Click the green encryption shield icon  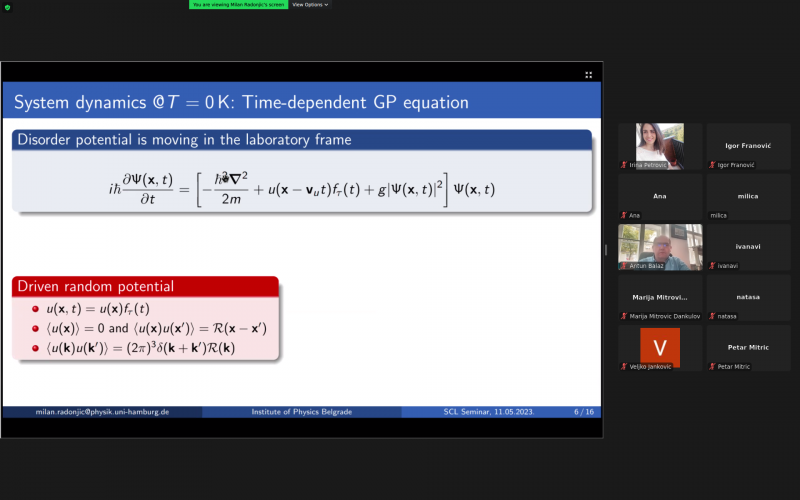pyautogui.click(x=7, y=7)
